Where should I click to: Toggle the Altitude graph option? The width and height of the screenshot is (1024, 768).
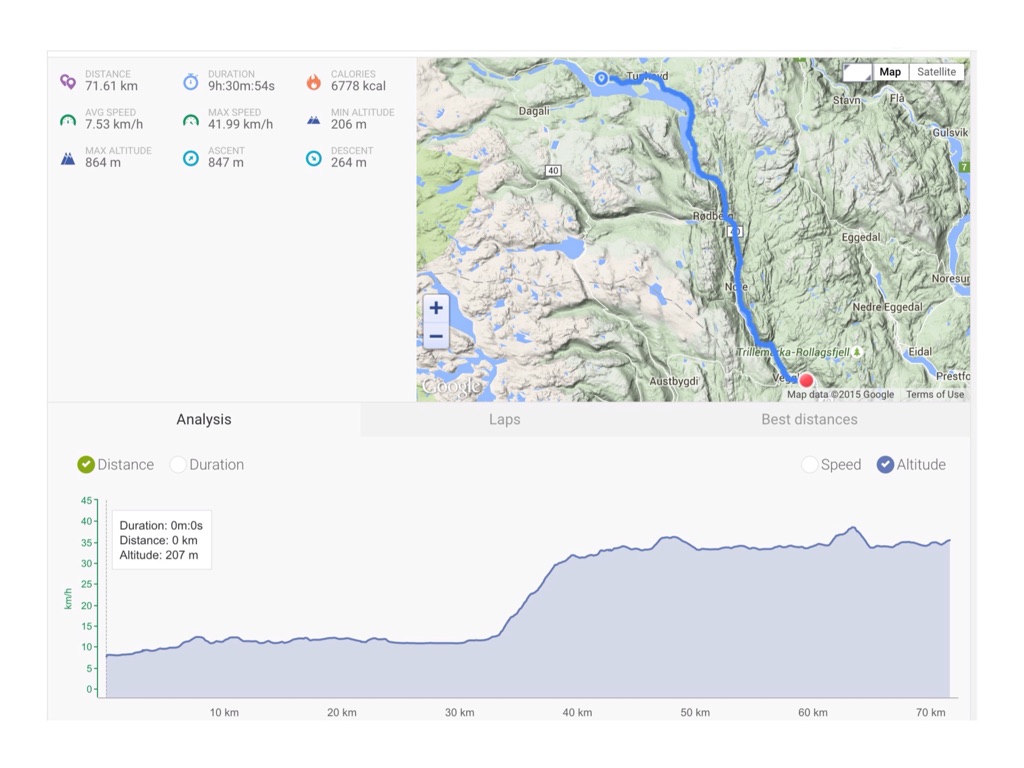[x=885, y=465]
